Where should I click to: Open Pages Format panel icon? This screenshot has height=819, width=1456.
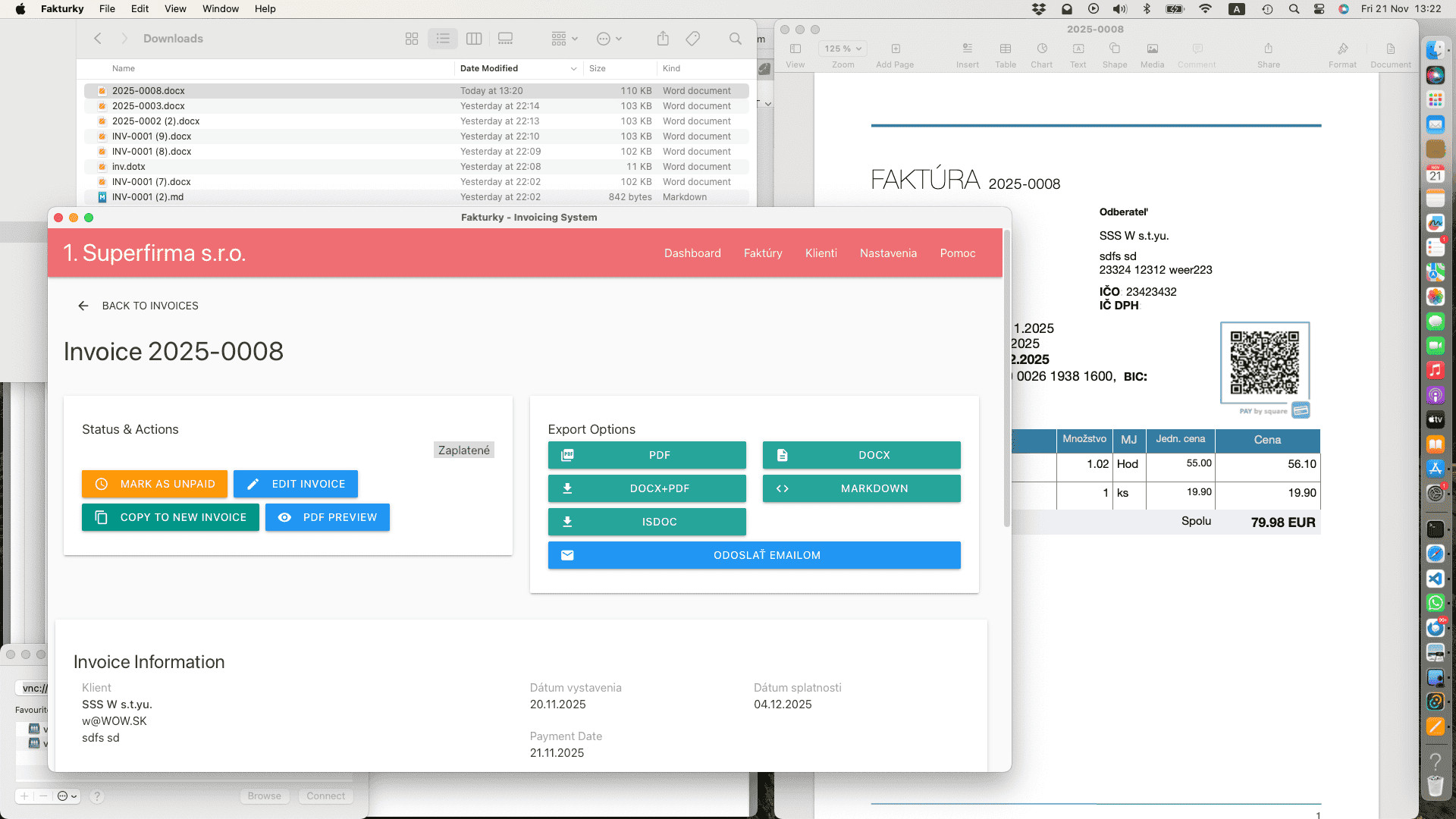click(1342, 49)
